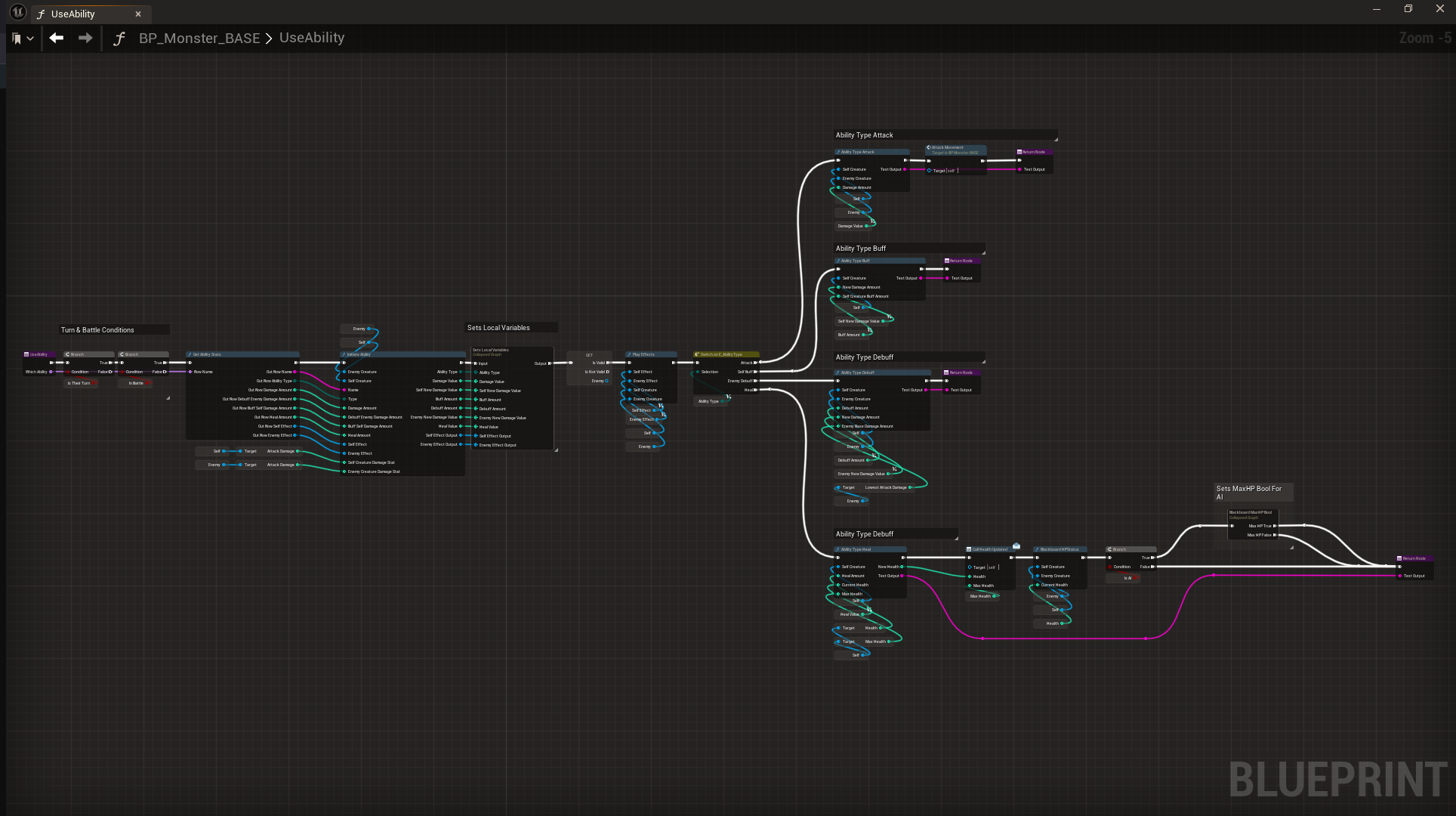
Task: Click the Is Their Turn variable node
Action: coord(79,383)
